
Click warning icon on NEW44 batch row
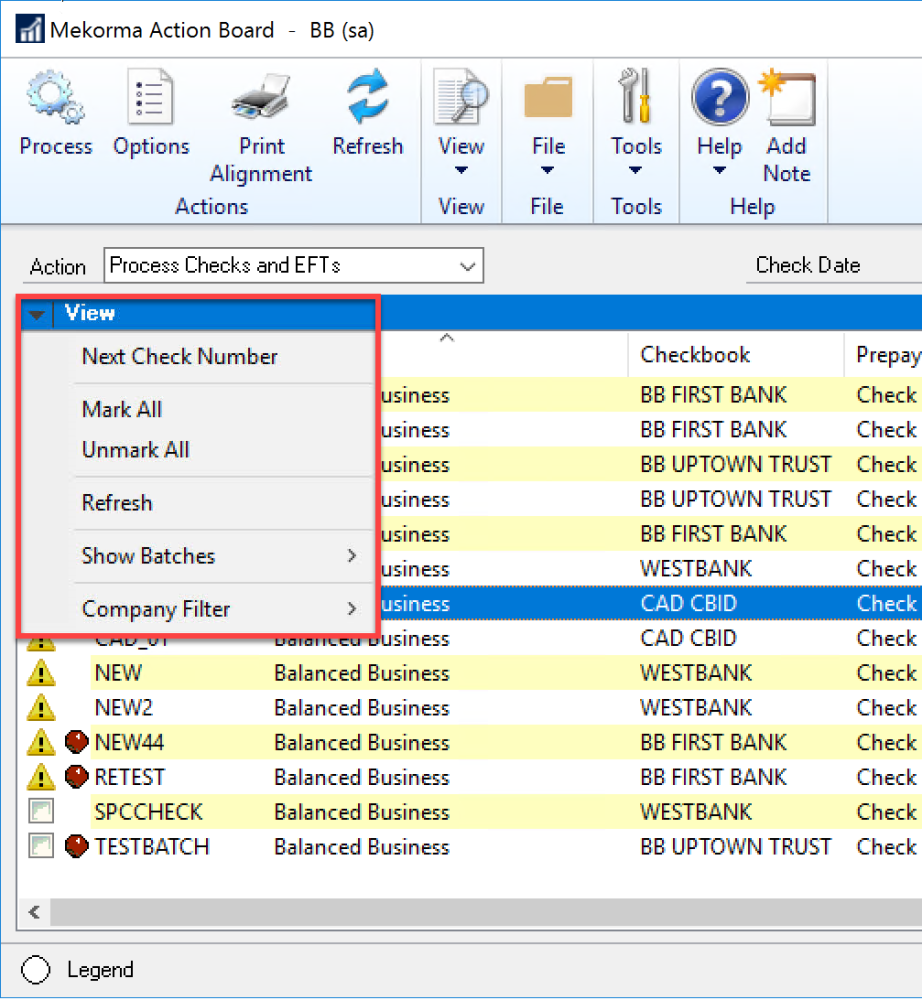coord(41,742)
